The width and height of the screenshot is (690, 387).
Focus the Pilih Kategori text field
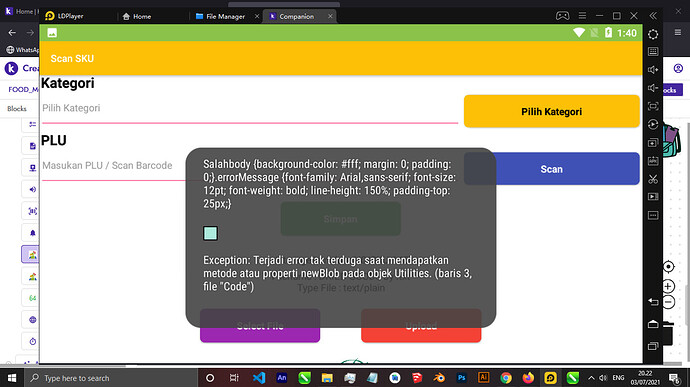[x=250, y=108]
